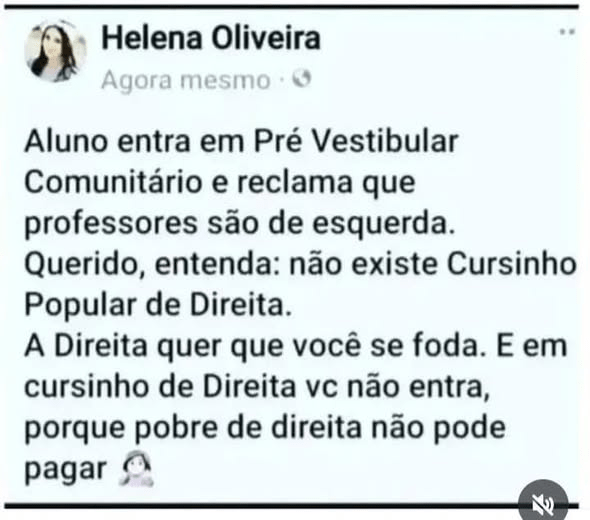Screen dimensions: 590x520
Task: Click the word 'esquerda.' in the post
Action: pos(384,224)
